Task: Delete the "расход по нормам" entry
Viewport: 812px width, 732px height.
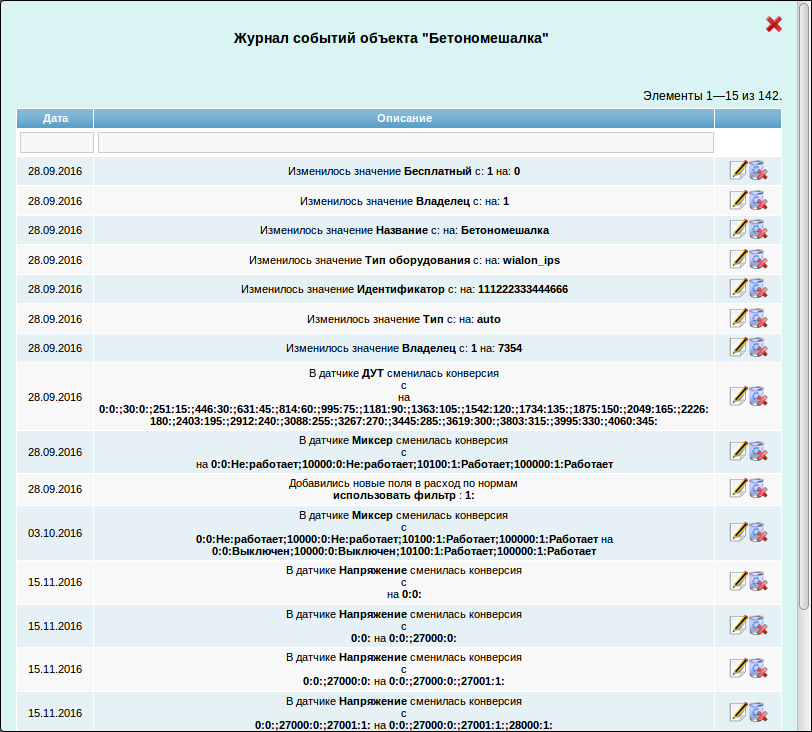Action: click(x=758, y=488)
